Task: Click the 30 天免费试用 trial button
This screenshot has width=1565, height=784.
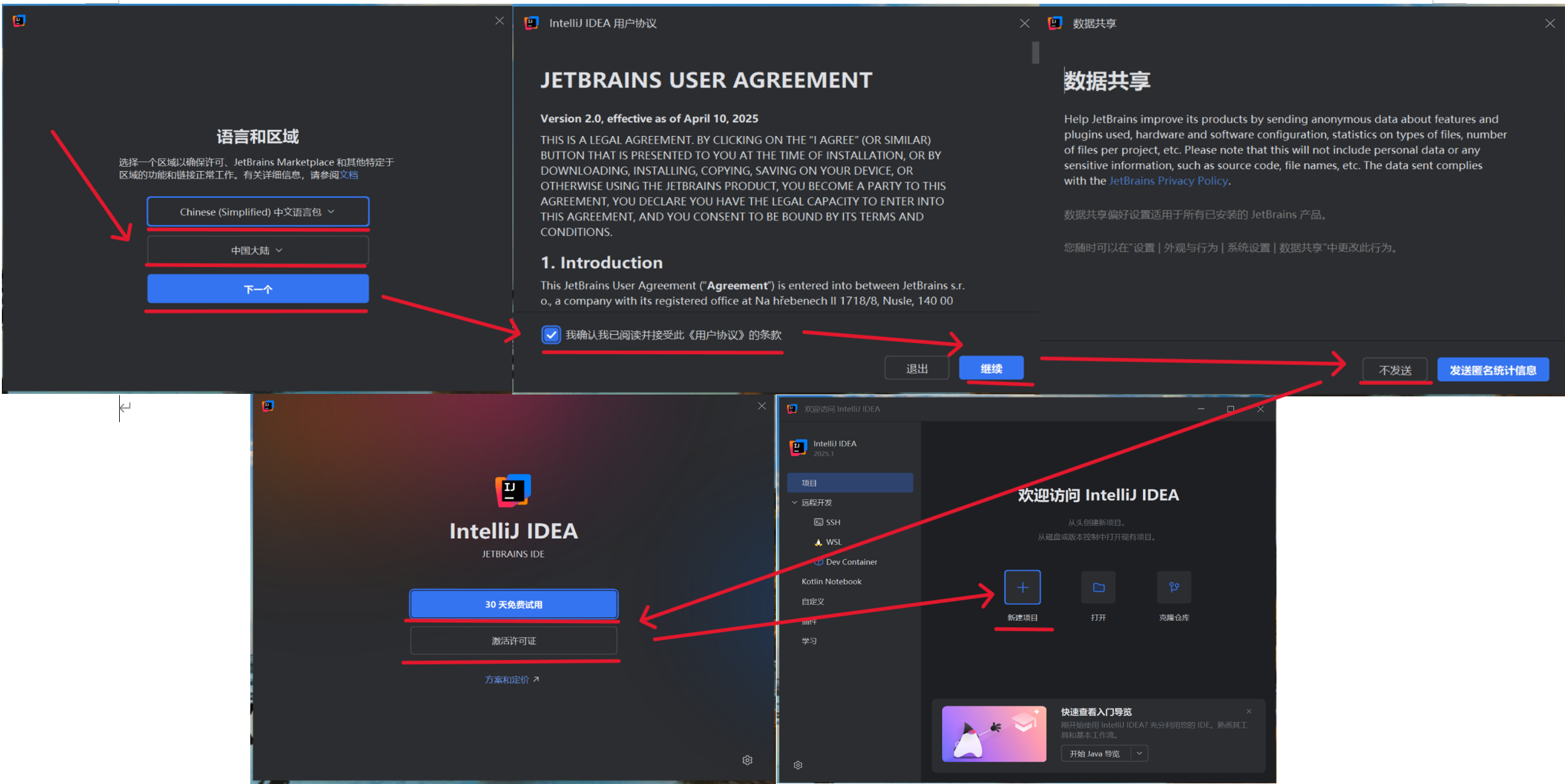Action: click(513, 604)
